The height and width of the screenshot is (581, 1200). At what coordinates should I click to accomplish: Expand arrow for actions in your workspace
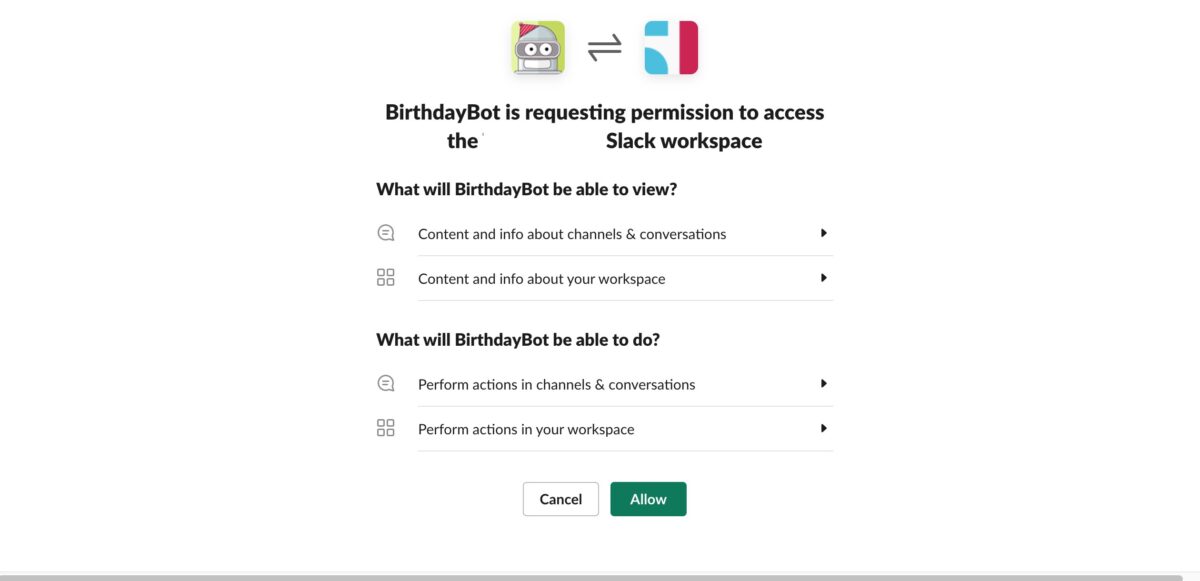(824, 428)
